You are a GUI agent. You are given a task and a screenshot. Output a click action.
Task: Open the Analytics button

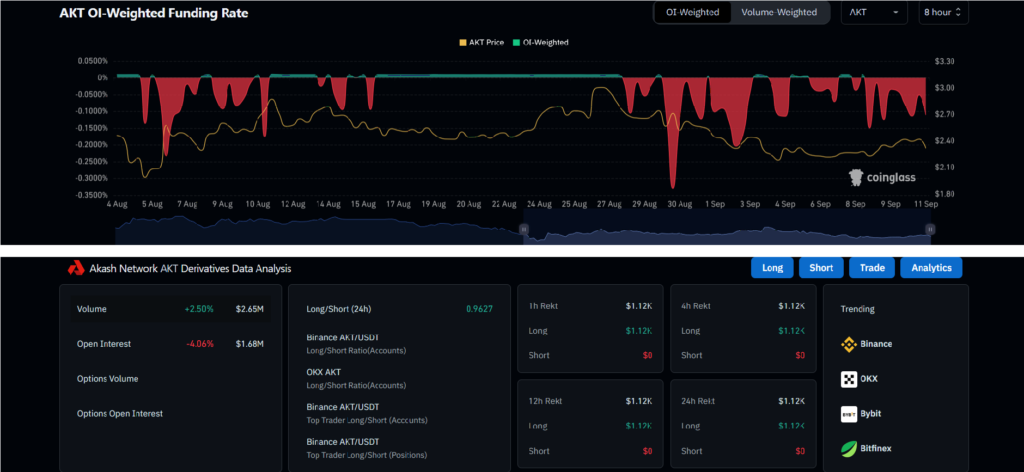pos(931,268)
